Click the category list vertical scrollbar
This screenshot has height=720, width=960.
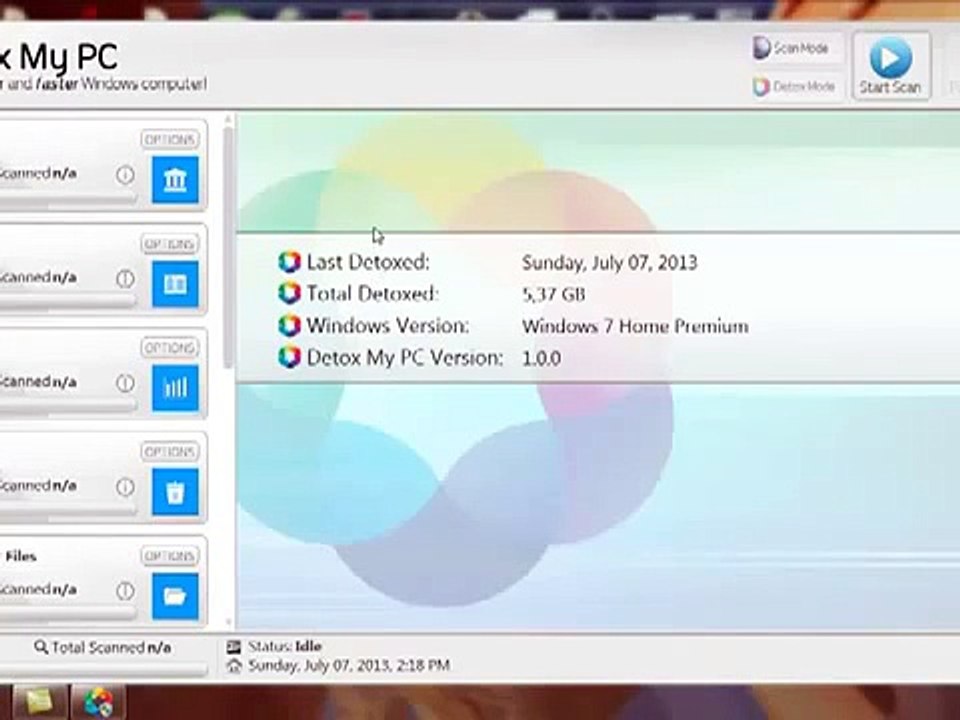click(228, 247)
